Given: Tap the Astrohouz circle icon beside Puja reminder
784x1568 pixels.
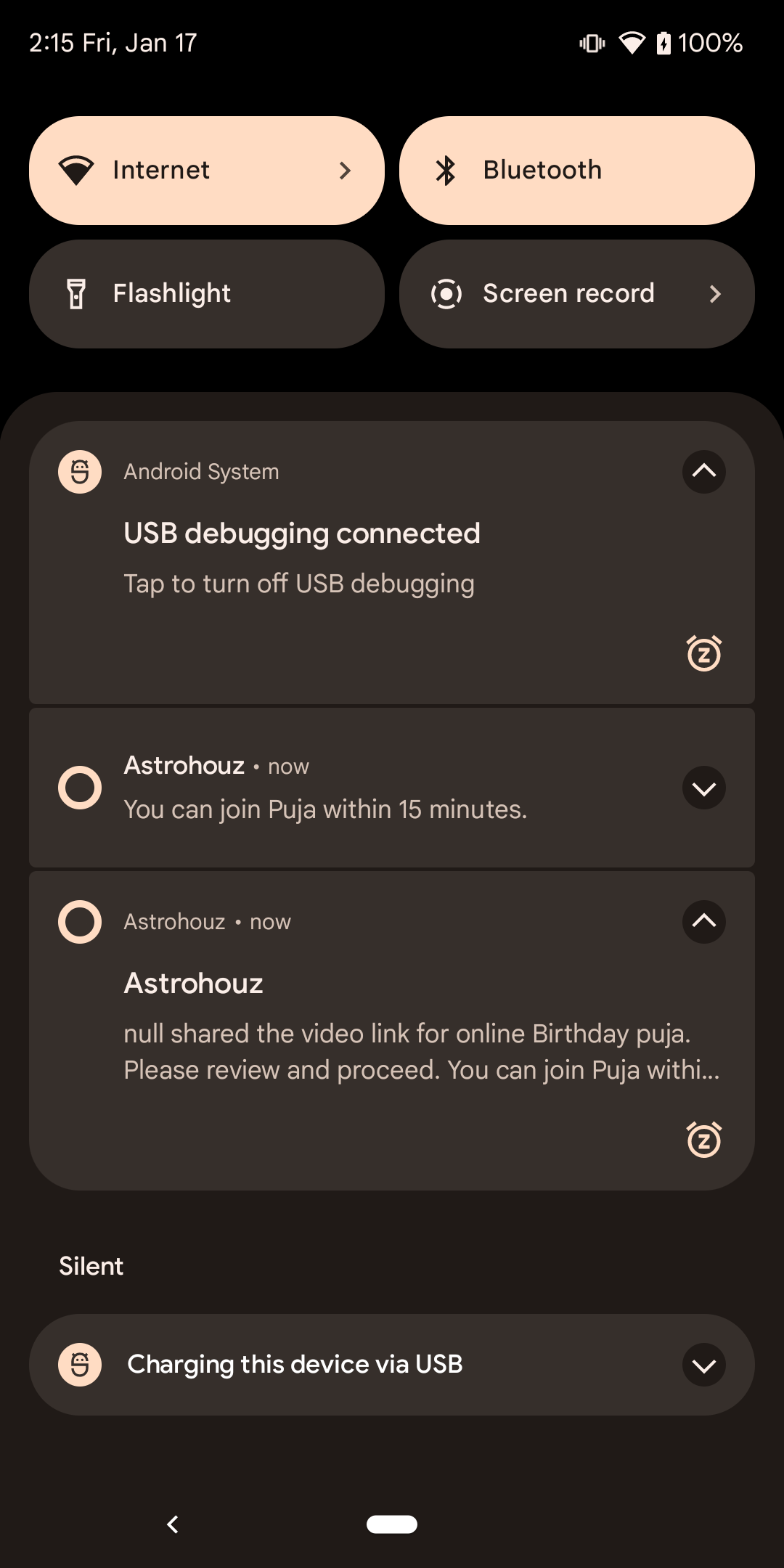Looking at the screenshot, I should [80, 788].
